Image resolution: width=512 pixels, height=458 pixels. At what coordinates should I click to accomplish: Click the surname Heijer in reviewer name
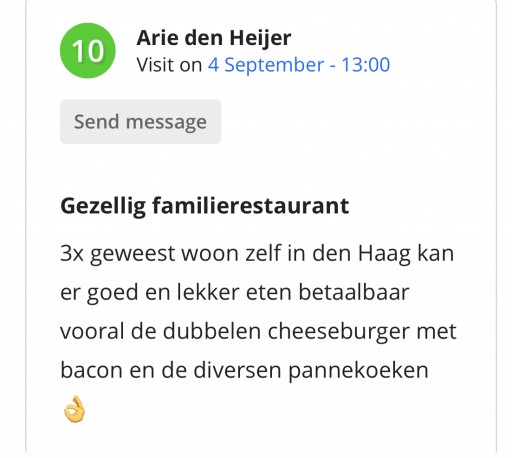[x=260, y=38]
